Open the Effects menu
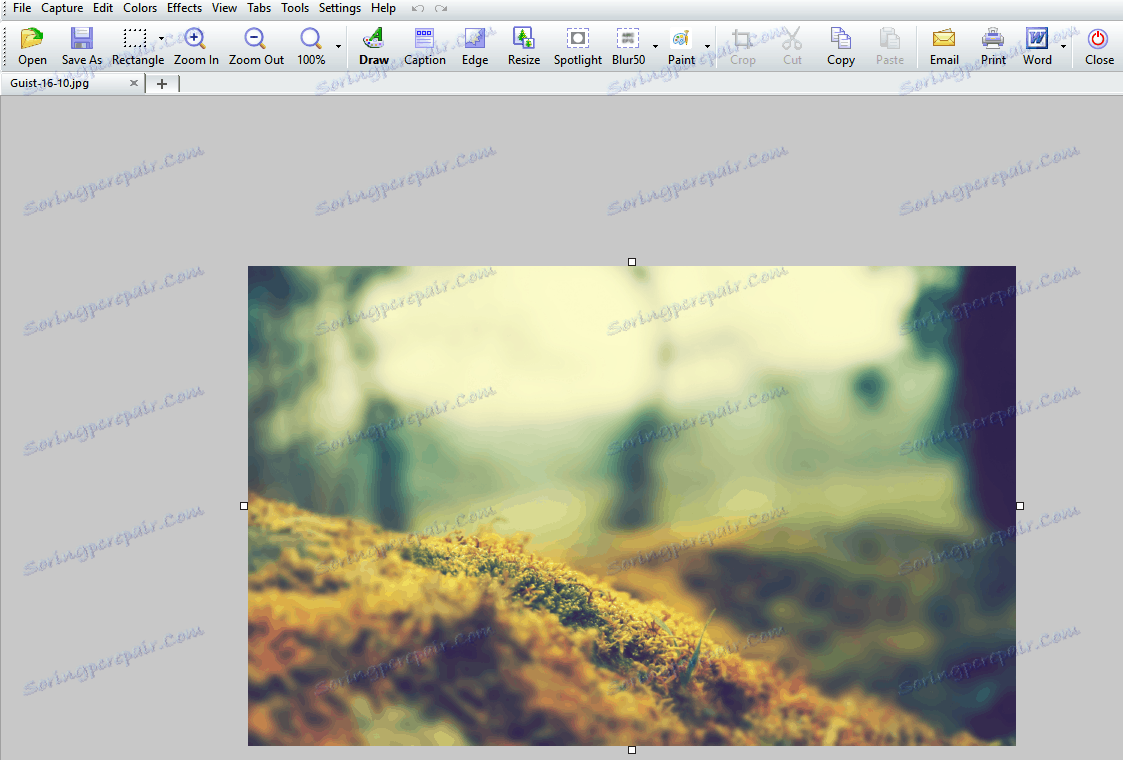1123x760 pixels. (184, 8)
